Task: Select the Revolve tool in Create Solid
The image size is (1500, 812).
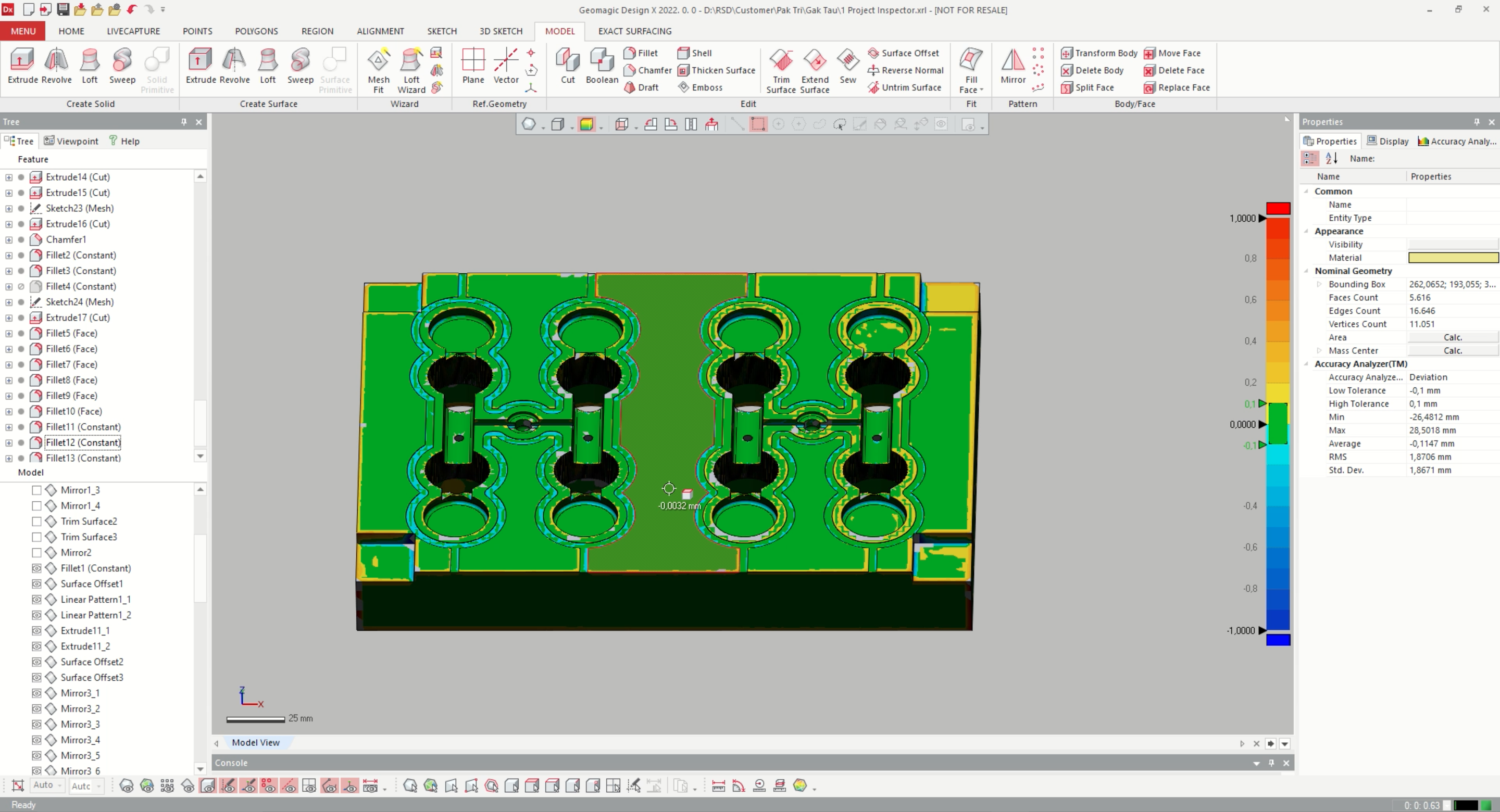Action: coord(56,66)
